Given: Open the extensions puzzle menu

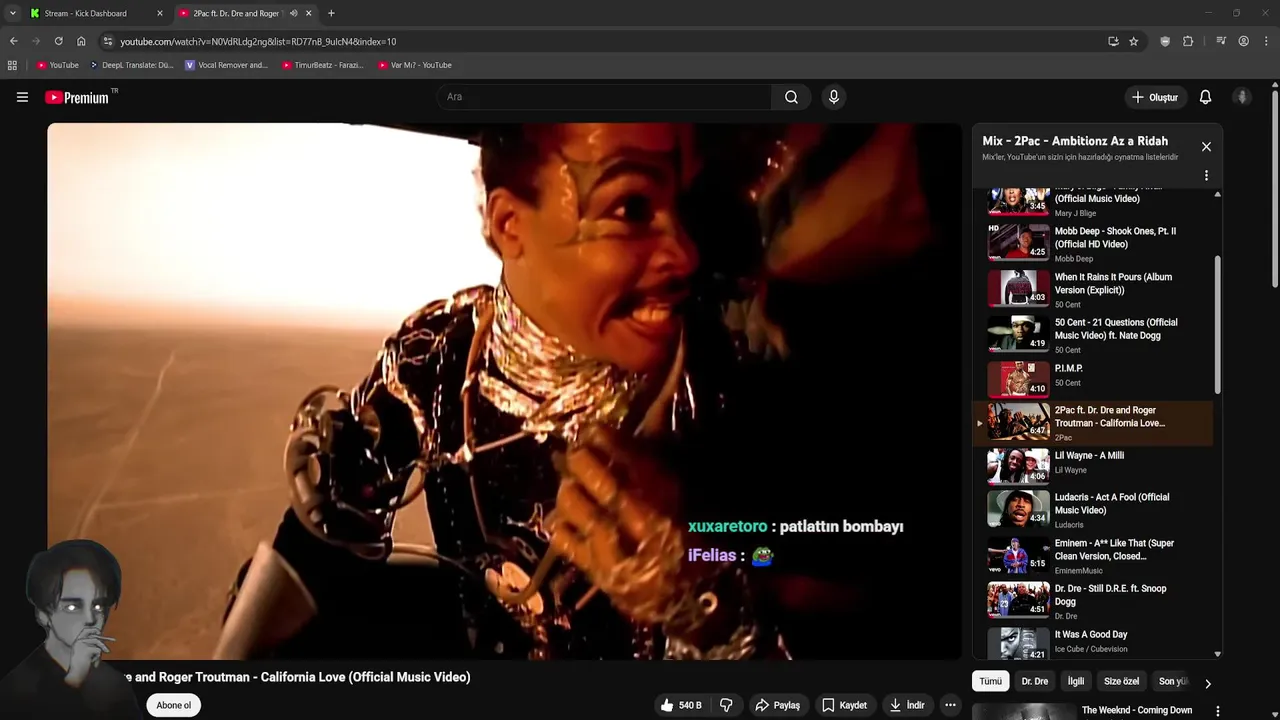Looking at the screenshot, I should (1188, 41).
